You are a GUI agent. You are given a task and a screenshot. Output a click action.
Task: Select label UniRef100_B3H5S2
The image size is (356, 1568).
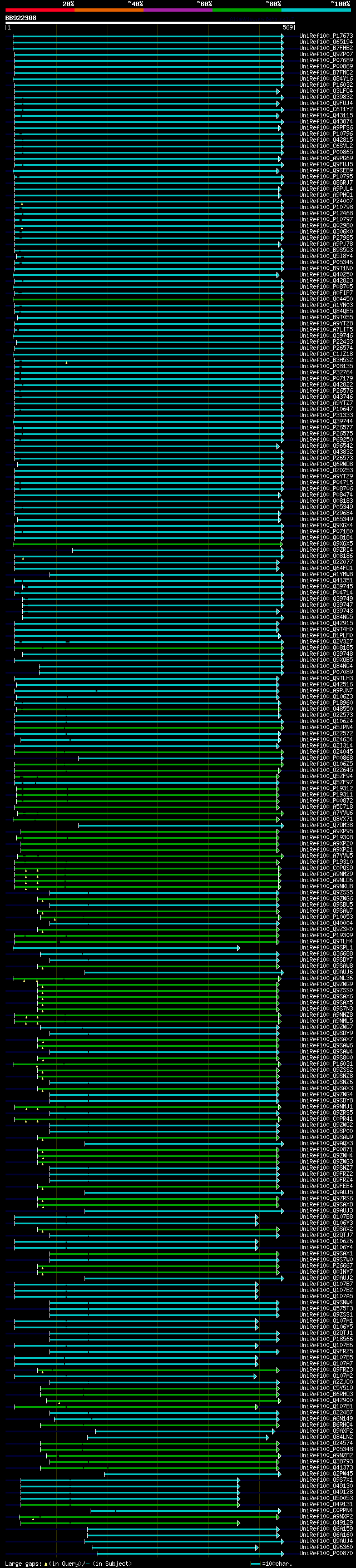326,360
